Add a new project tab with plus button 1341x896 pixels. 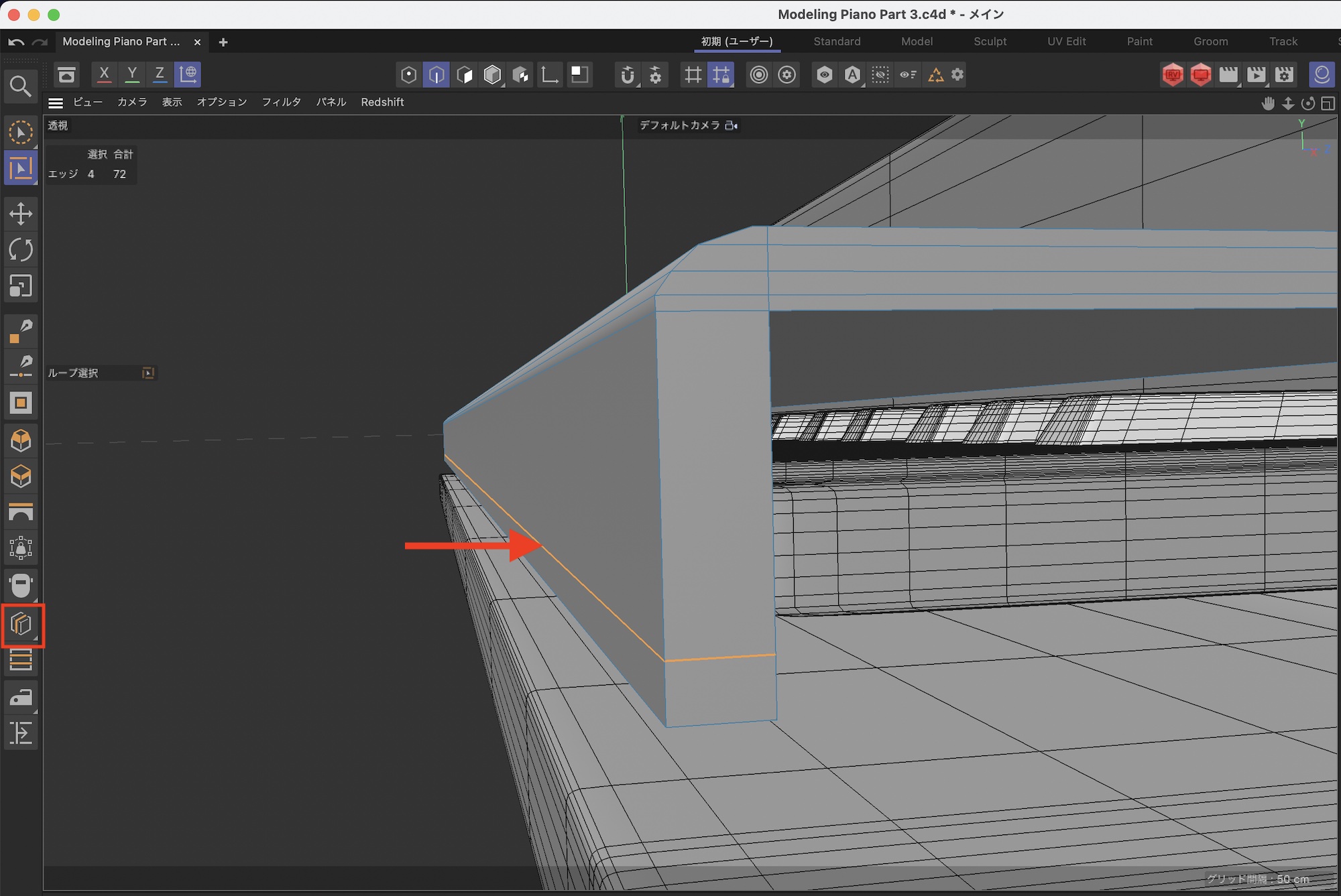tap(223, 42)
